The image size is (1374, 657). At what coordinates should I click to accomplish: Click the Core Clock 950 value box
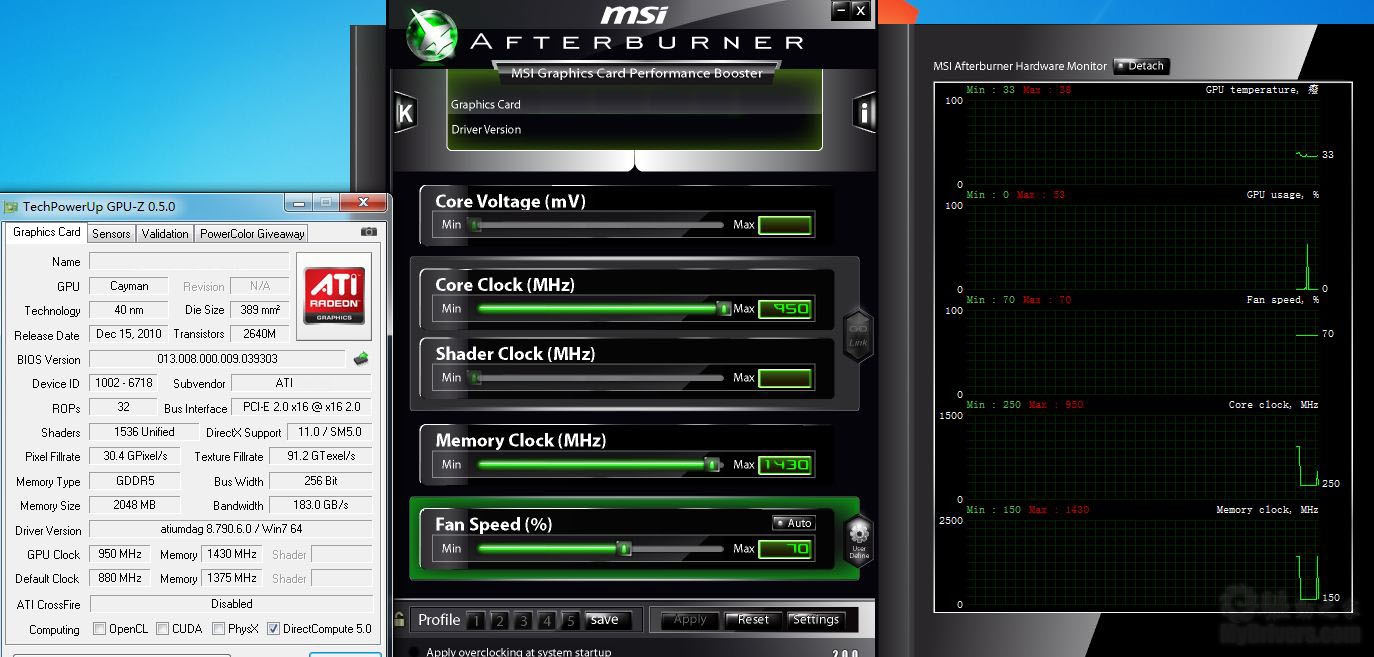click(x=785, y=309)
